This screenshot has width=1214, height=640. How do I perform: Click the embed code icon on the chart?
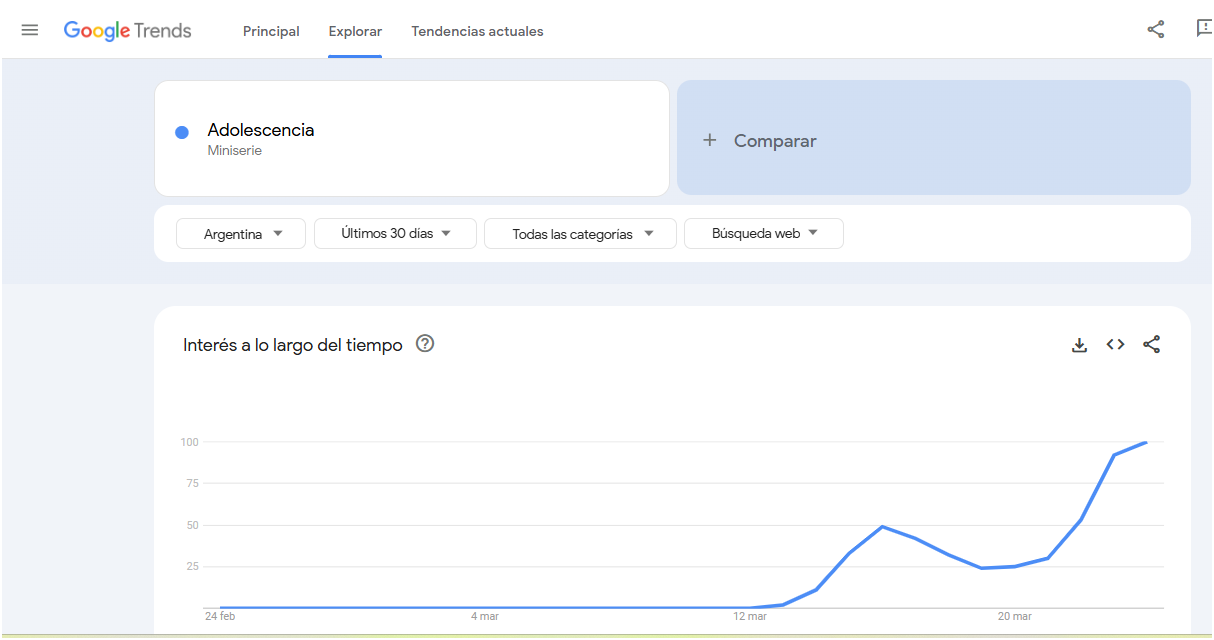(1115, 344)
